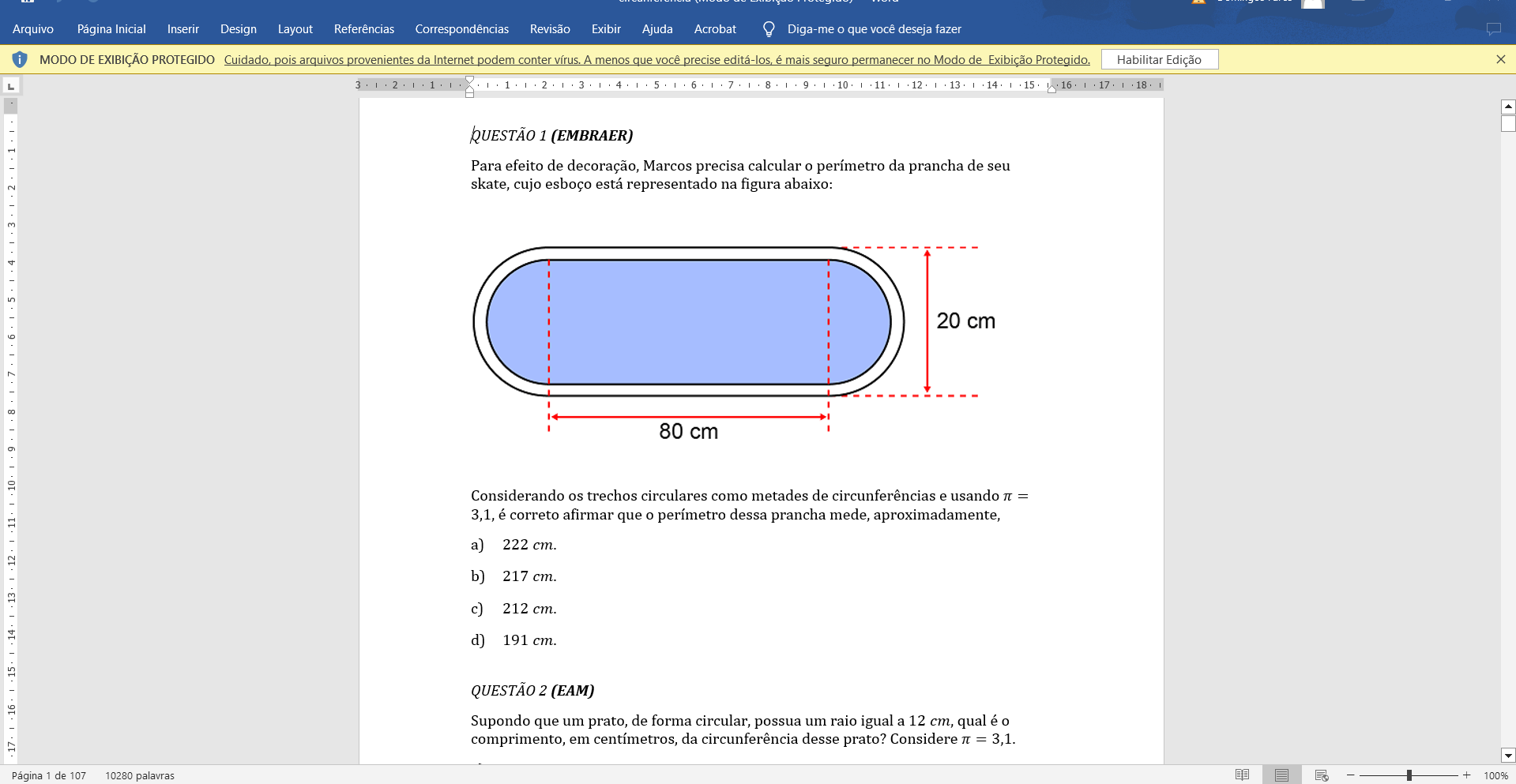Screen dimensions: 1516x784
Task: Click the Protected View warning message link
Action: point(656,60)
